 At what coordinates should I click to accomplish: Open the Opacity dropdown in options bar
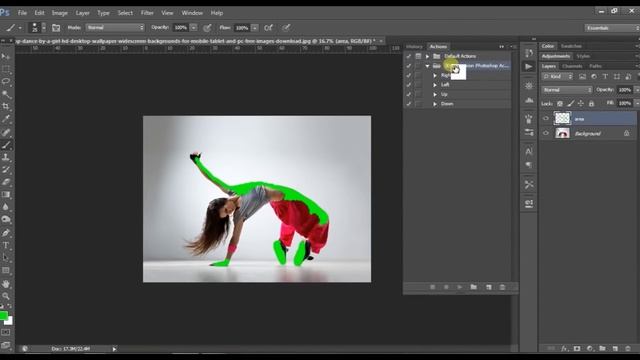(x=194, y=28)
